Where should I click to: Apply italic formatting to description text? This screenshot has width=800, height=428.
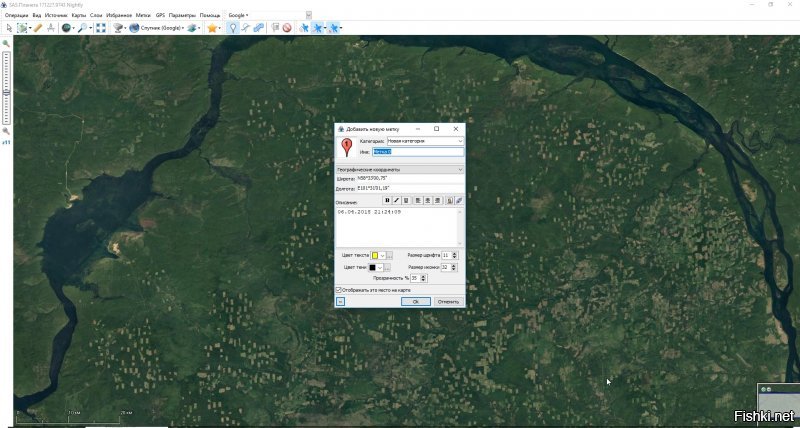click(396, 201)
